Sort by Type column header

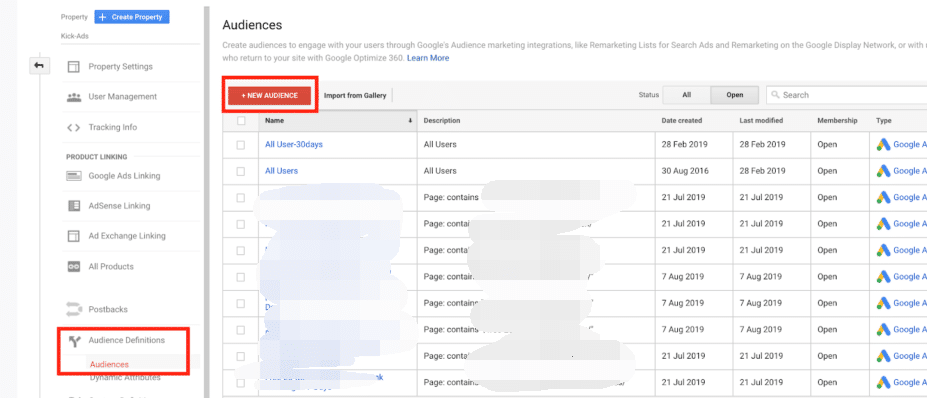(883, 121)
